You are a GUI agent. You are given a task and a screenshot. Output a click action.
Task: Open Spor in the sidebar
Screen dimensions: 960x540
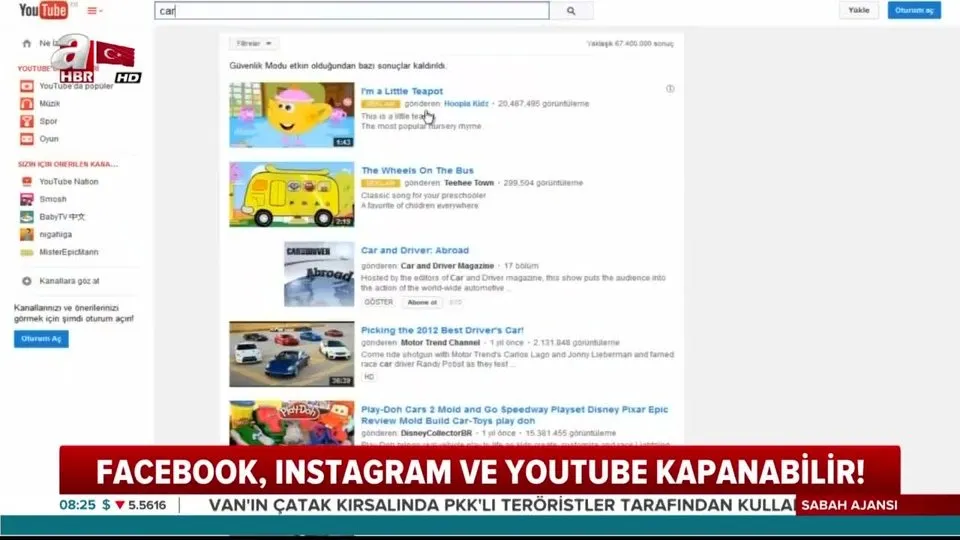click(48, 121)
